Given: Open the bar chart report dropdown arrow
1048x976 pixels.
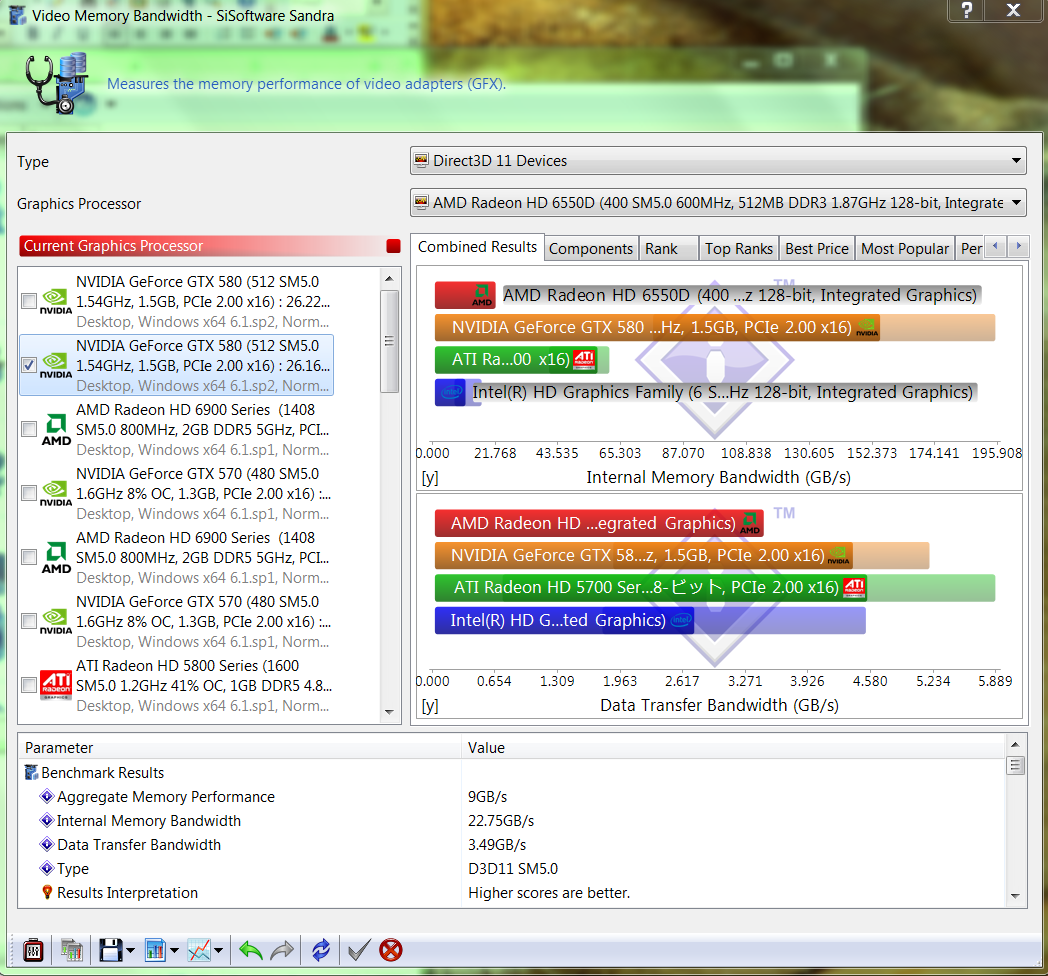Looking at the screenshot, I should (x=174, y=950).
